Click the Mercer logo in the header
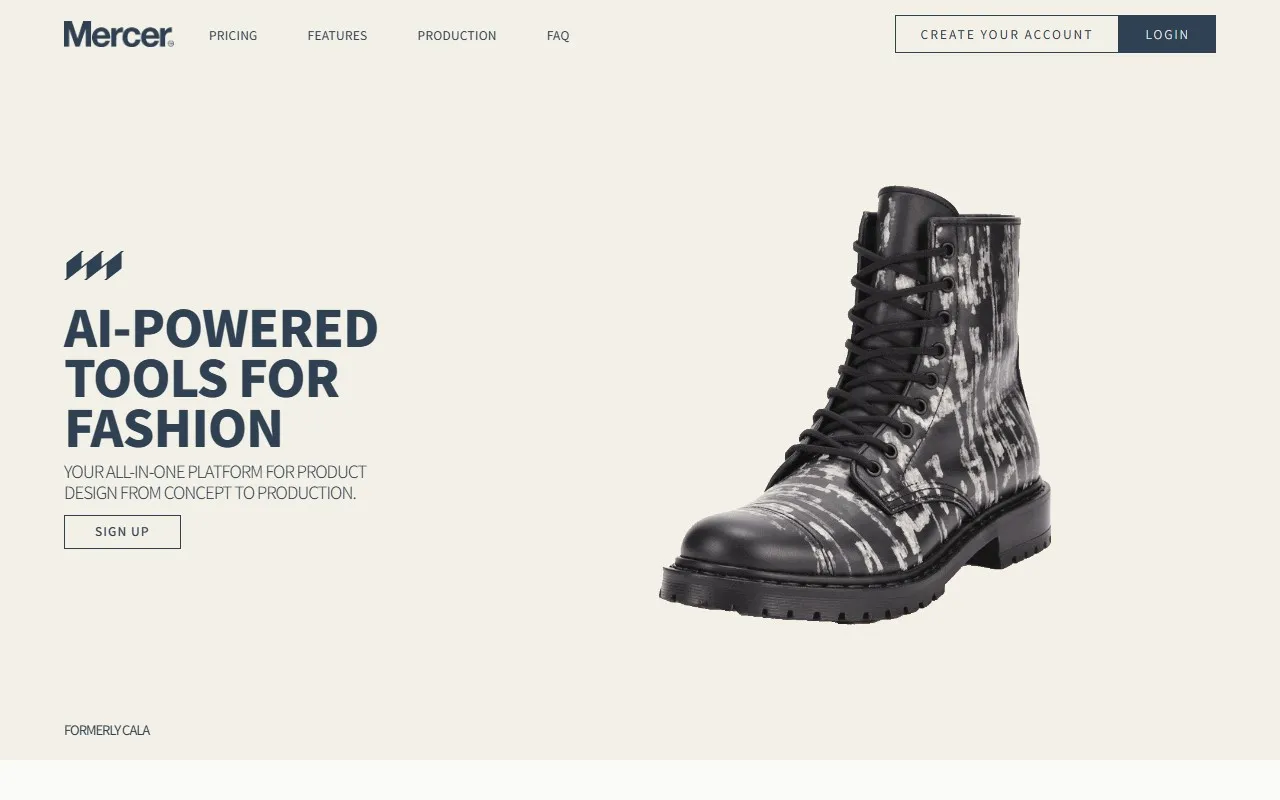The width and height of the screenshot is (1280, 800). coord(118,35)
